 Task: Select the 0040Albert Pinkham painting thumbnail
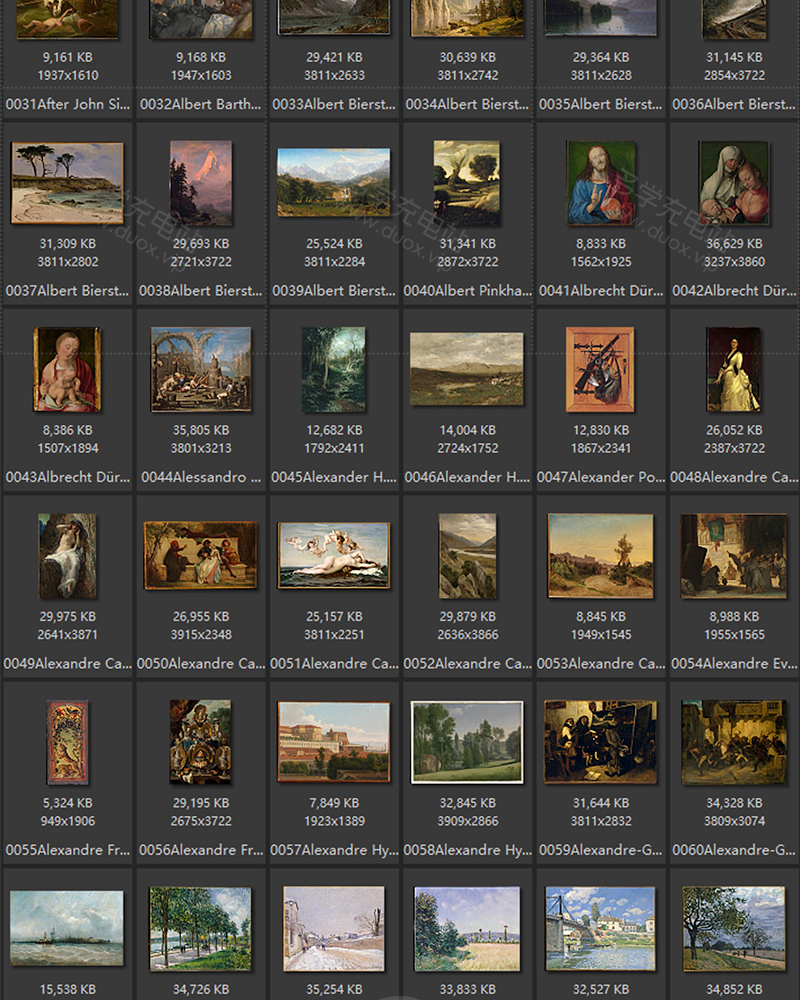point(466,182)
